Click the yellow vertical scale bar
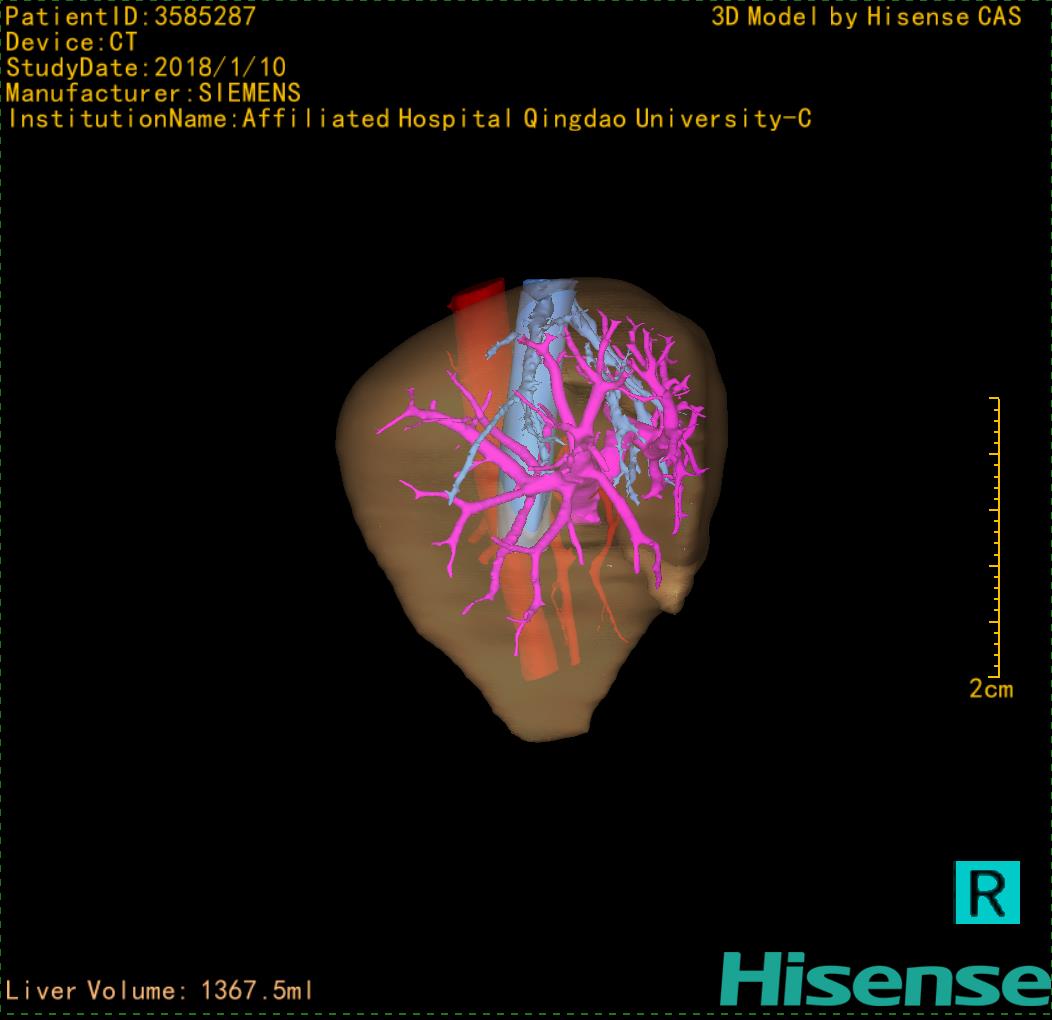This screenshot has height=1020, width=1052. pos(996,537)
